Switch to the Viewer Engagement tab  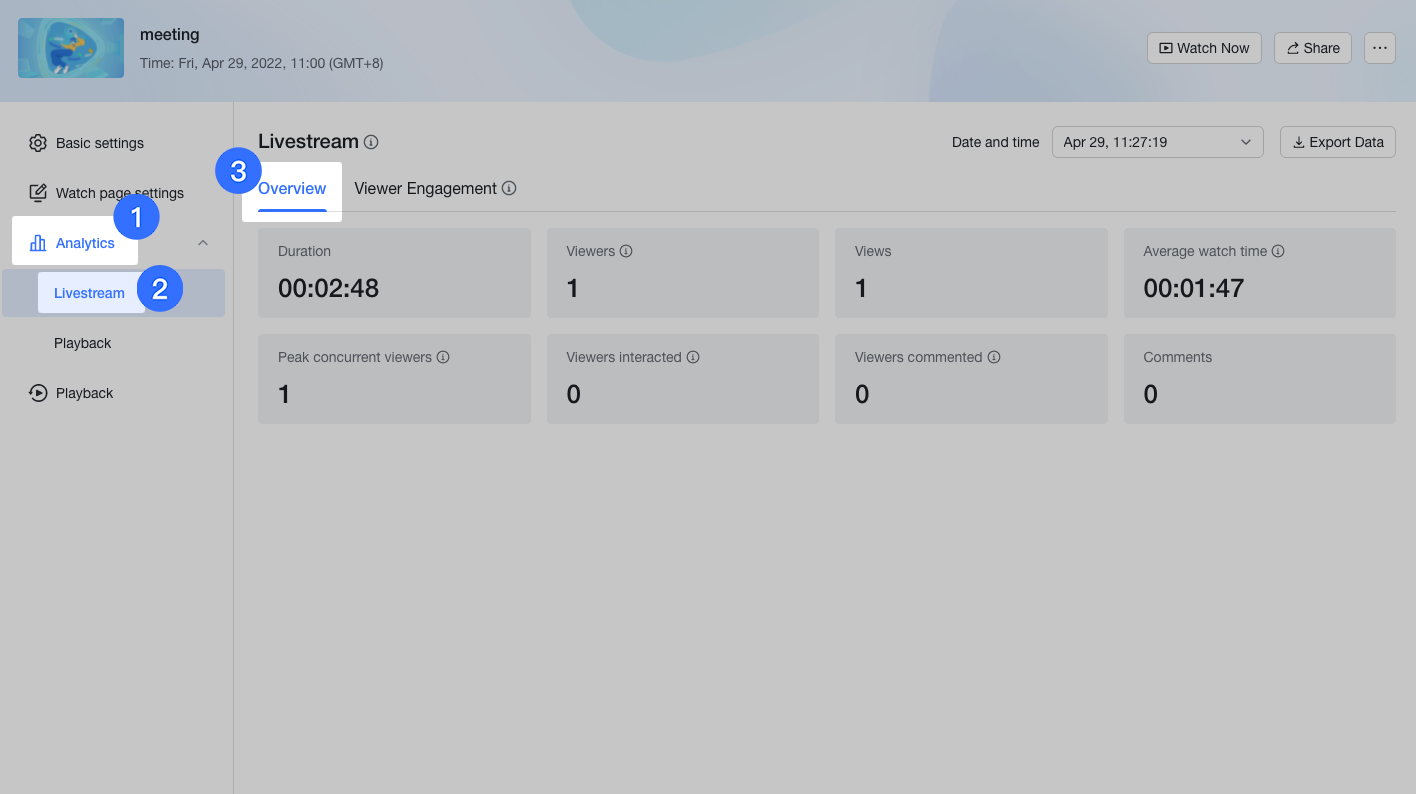(425, 189)
